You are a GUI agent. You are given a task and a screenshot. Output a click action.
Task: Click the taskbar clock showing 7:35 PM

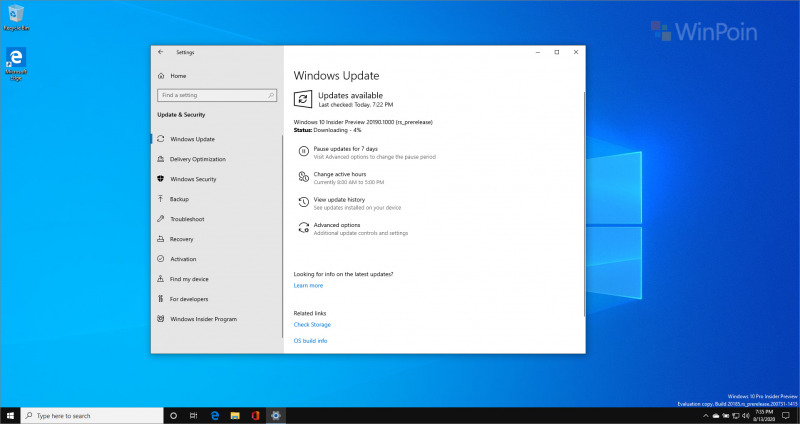(x=764, y=415)
